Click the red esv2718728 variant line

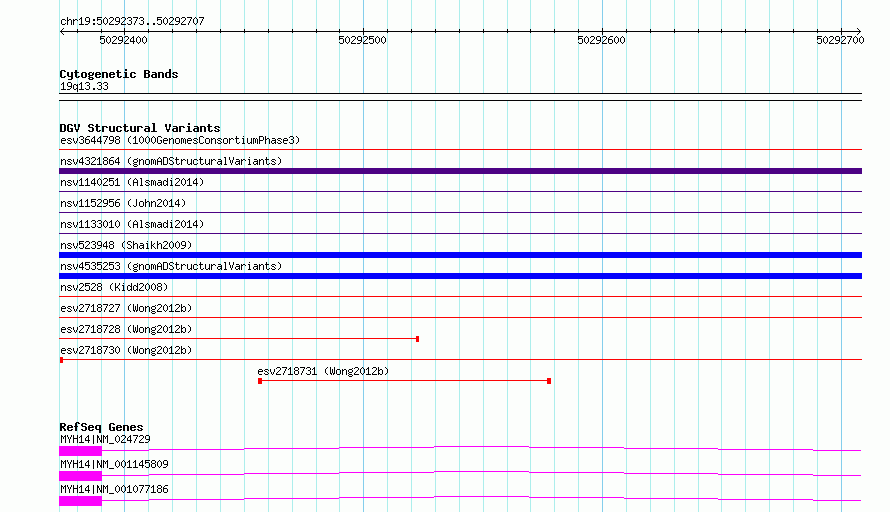click(x=239, y=339)
